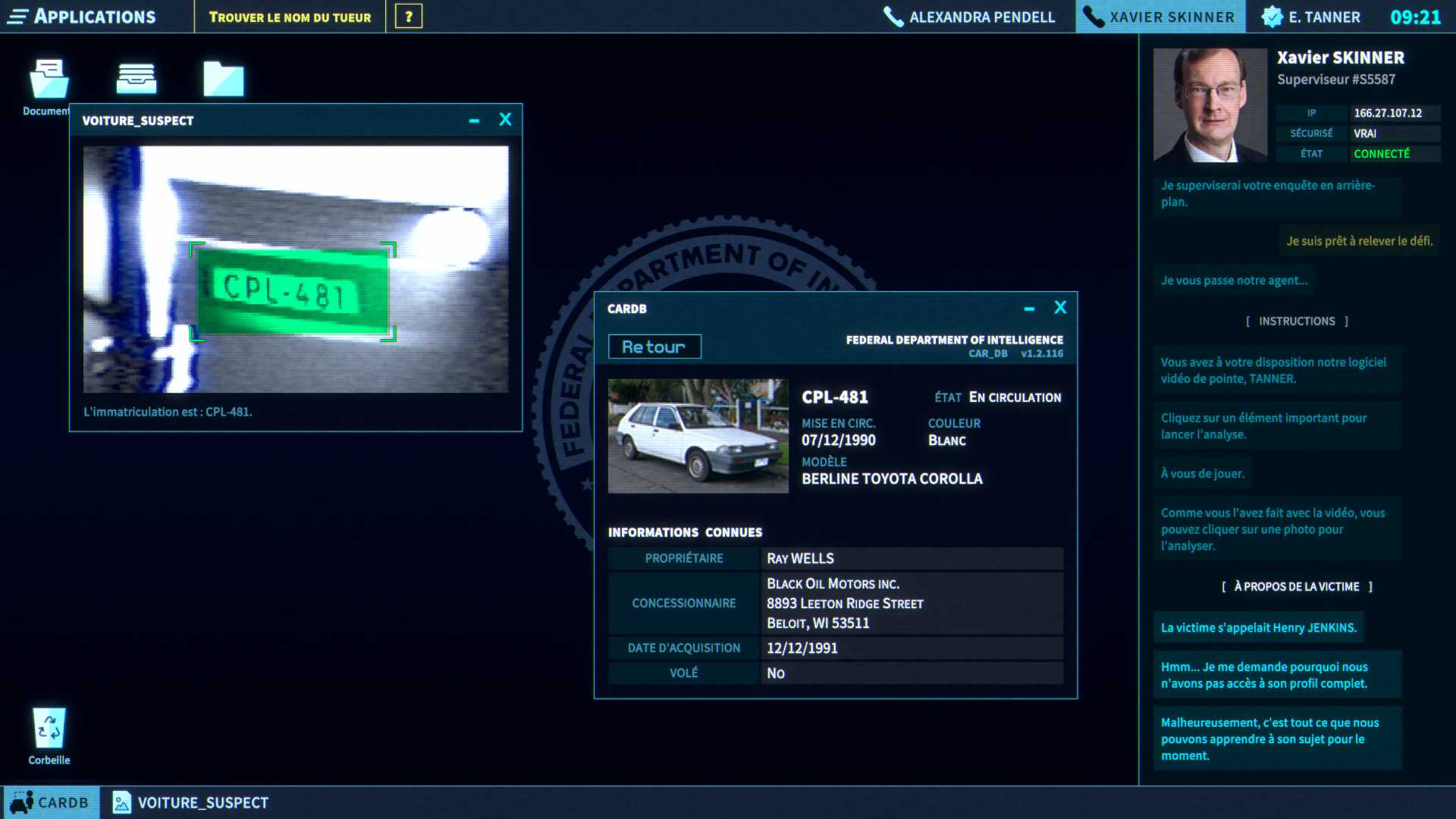Select VOITURE_SUSPECT in the taskbar
This screenshot has height=819, width=1456.
pos(191,802)
